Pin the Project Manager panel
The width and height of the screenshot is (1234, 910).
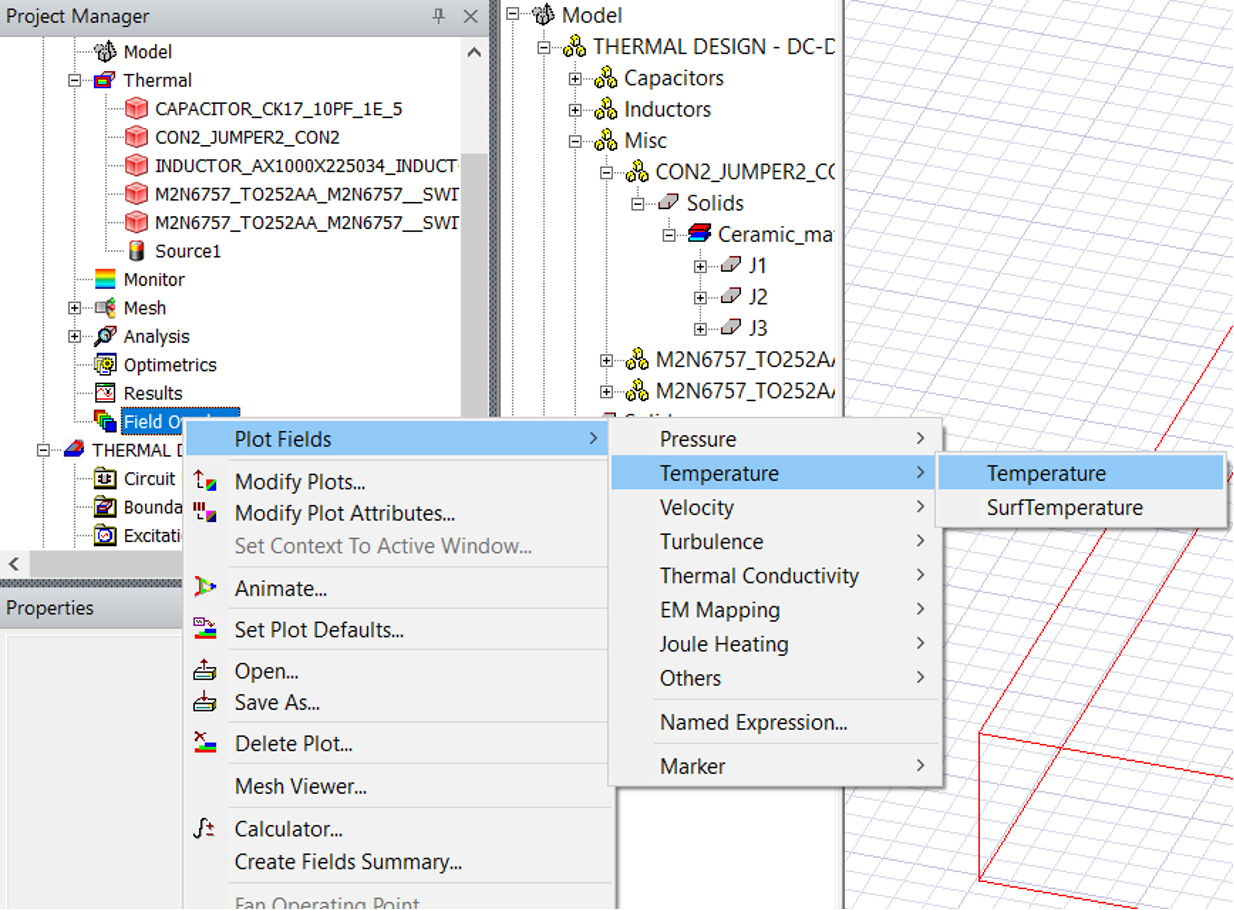(x=438, y=16)
